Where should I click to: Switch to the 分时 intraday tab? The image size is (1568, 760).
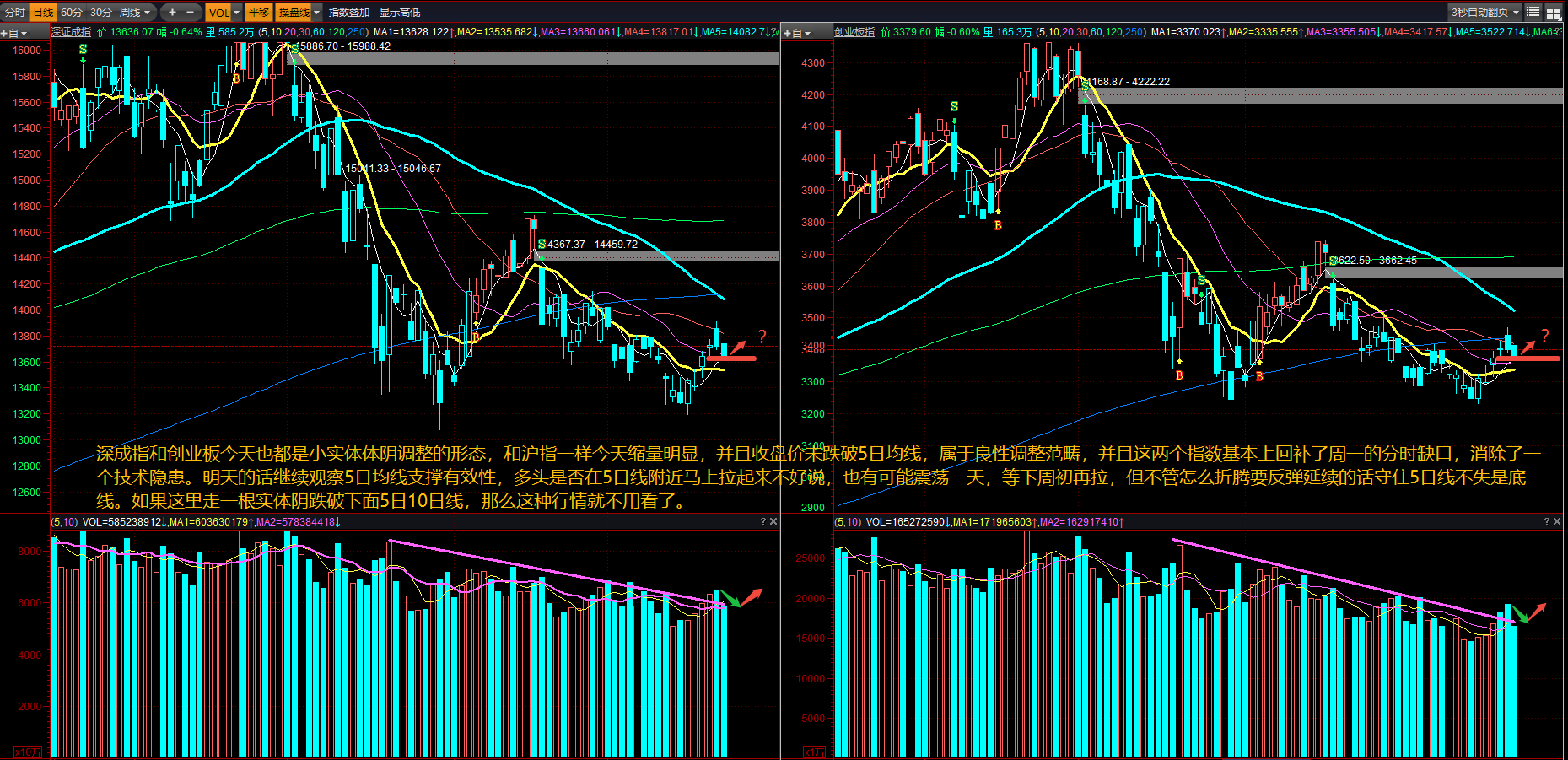[14, 12]
